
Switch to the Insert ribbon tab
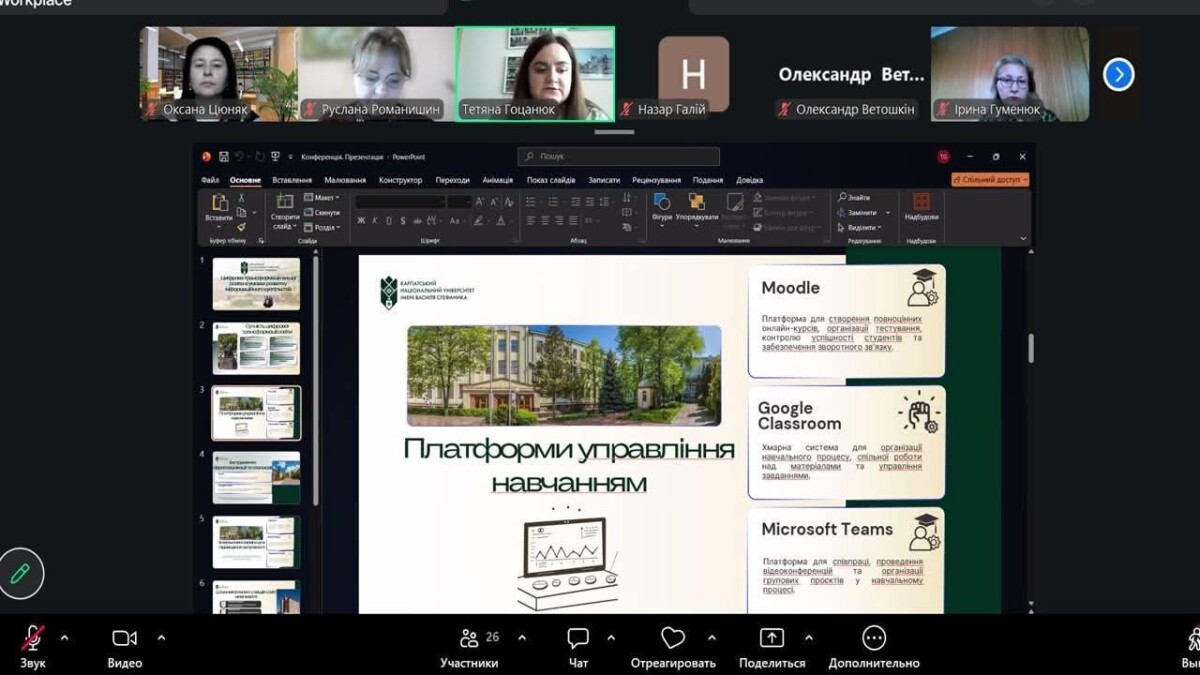(x=292, y=180)
